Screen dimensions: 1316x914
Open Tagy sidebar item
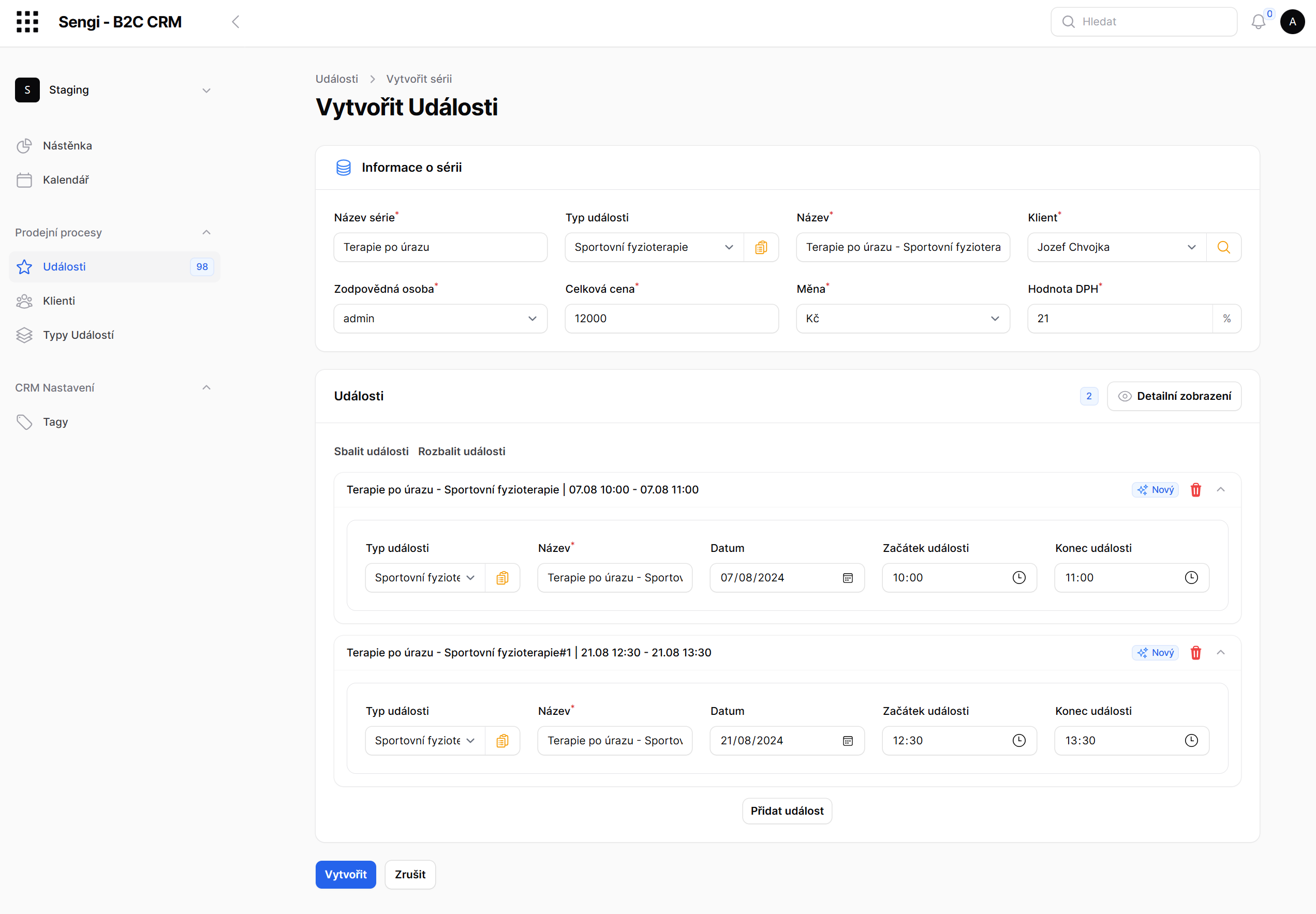tap(114, 422)
